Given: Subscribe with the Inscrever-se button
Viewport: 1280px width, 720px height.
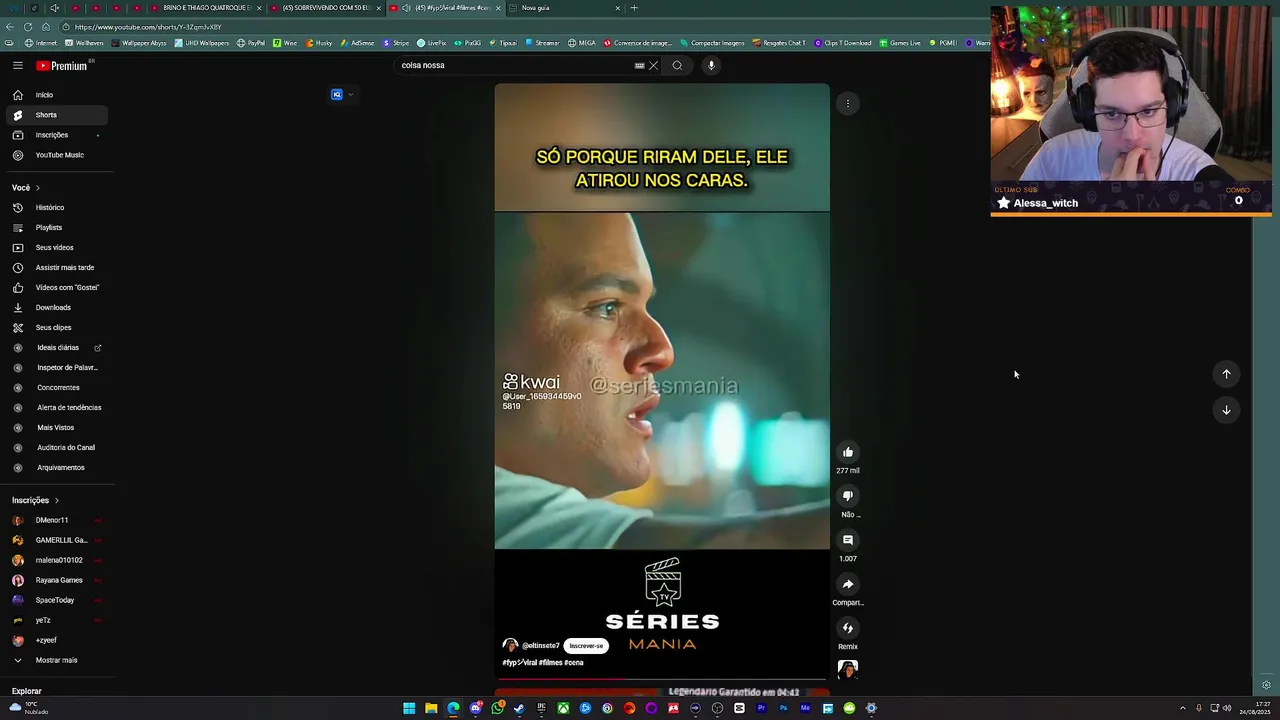Looking at the screenshot, I should 586,646.
